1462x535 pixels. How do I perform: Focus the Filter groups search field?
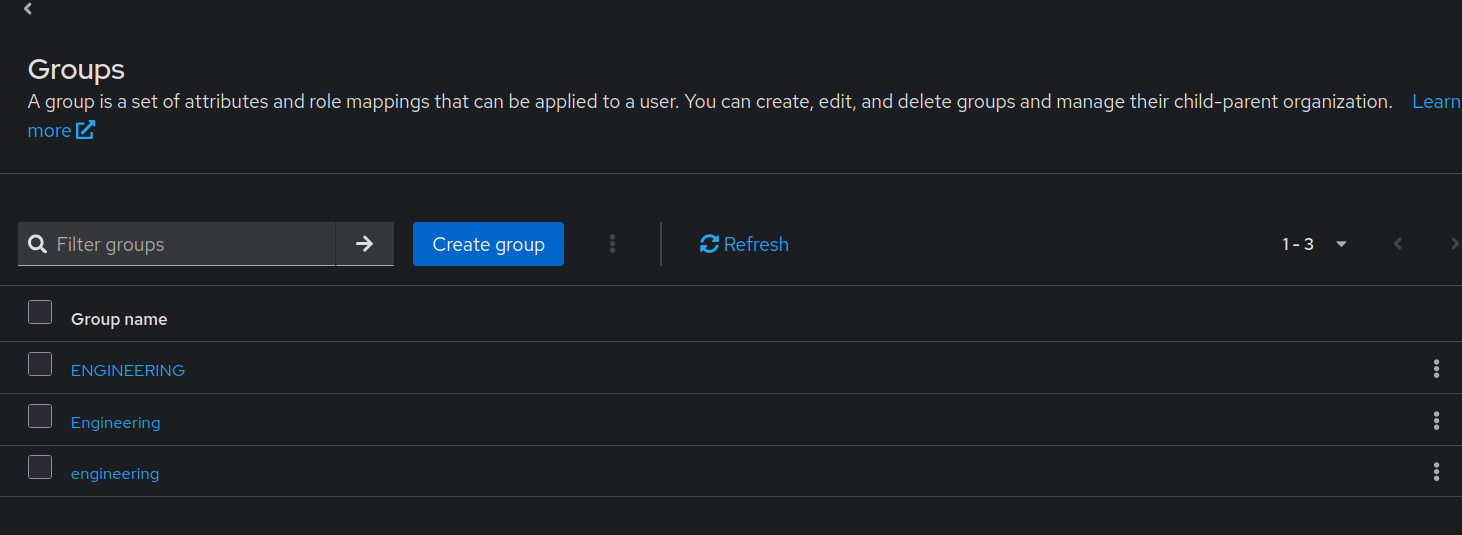pyautogui.click(x=176, y=244)
